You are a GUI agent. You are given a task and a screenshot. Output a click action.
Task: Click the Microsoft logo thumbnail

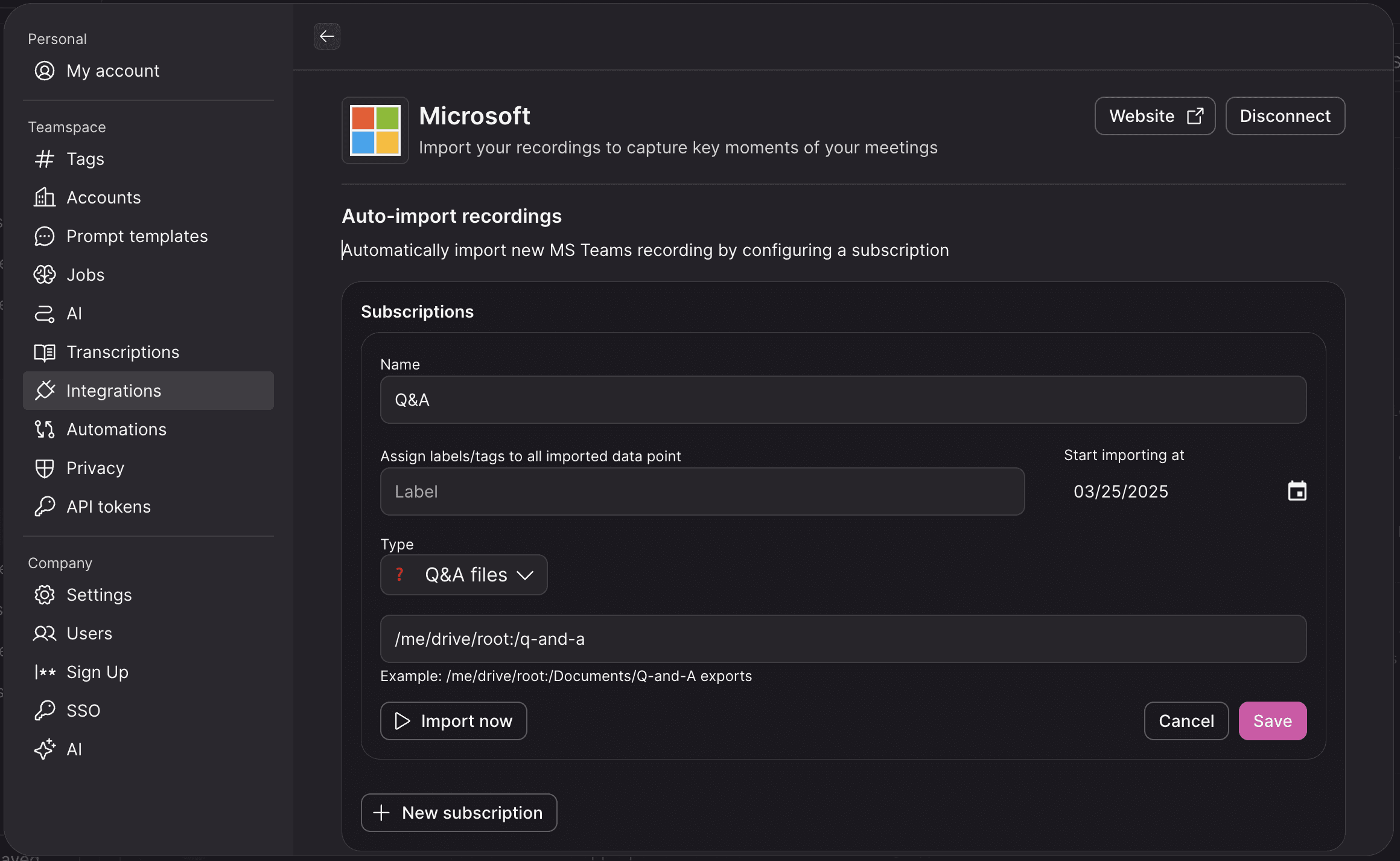point(375,130)
